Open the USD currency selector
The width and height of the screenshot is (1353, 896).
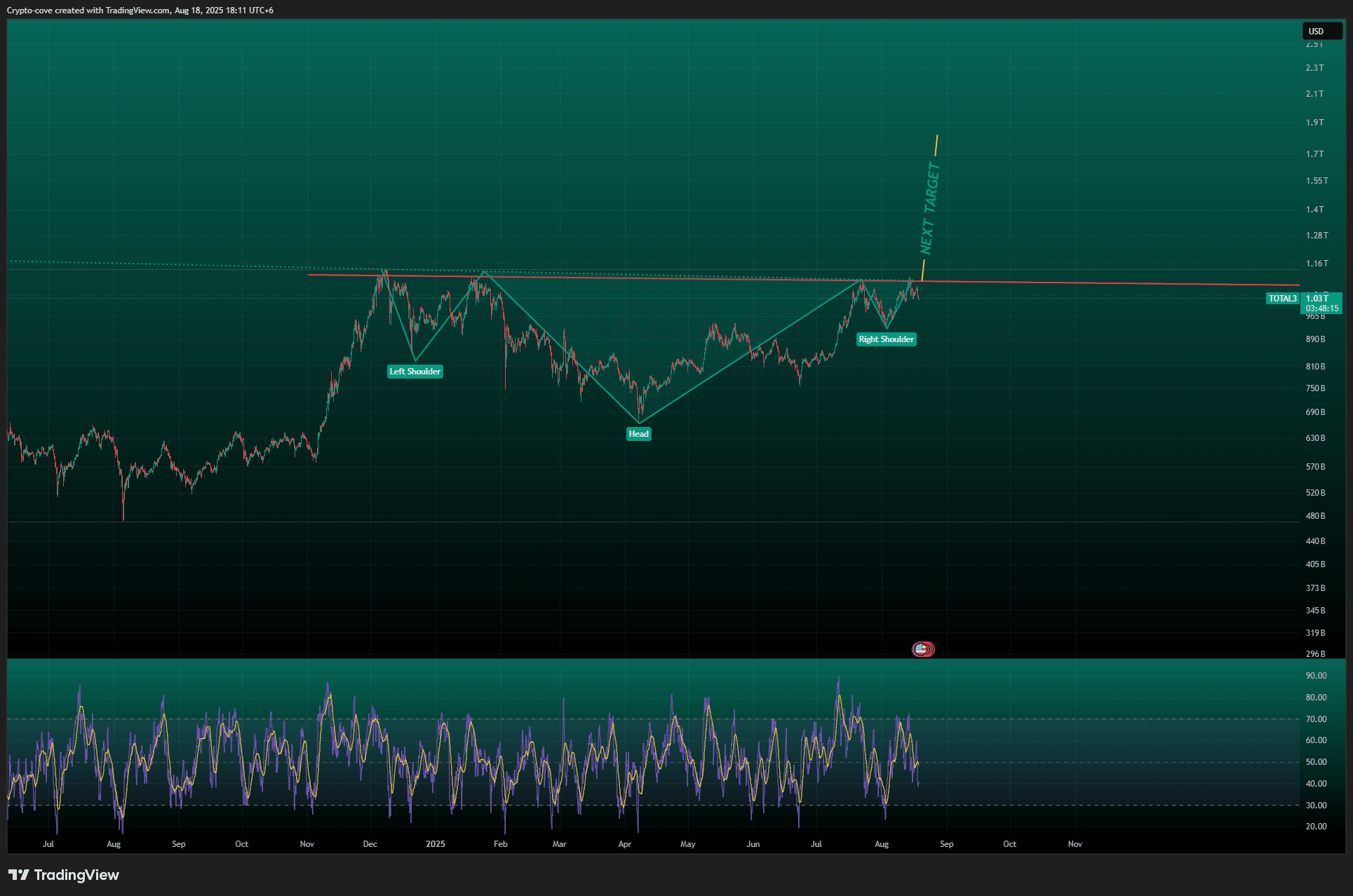pyautogui.click(x=1321, y=32)
